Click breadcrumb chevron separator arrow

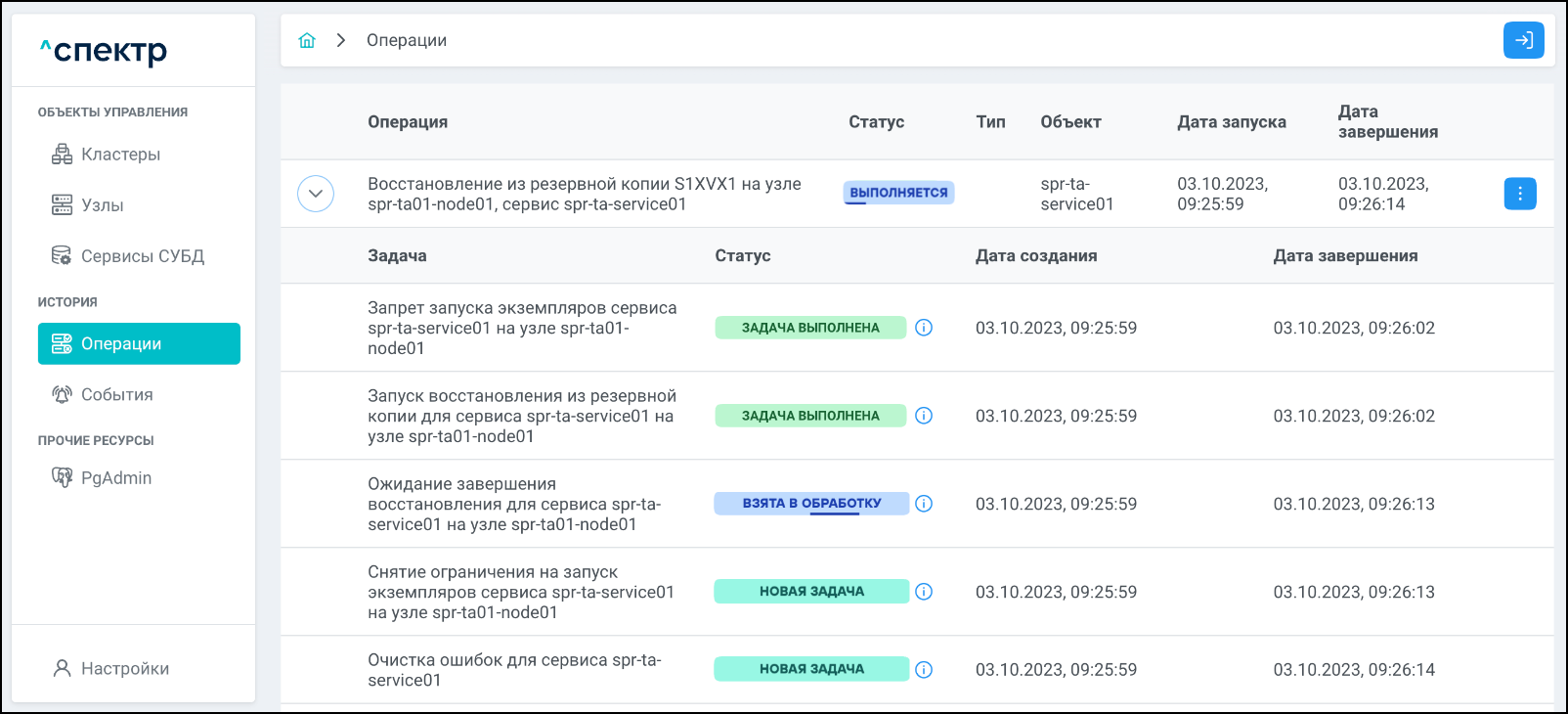tap(341, 40)
